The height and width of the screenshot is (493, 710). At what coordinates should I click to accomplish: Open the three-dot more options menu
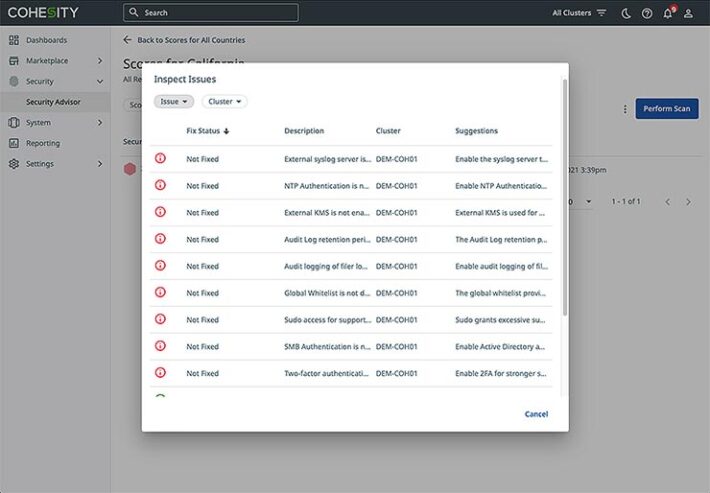[x=625, y=109]
